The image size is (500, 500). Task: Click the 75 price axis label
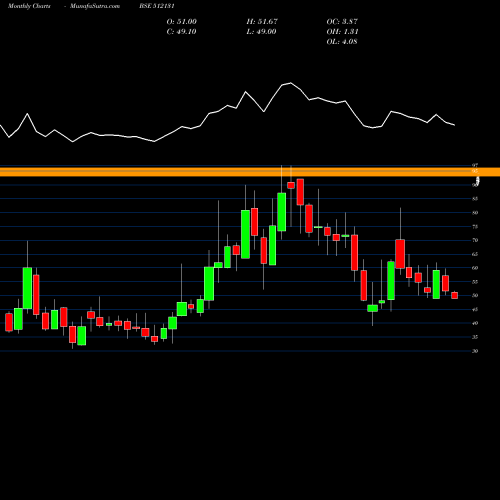click(475, 227)
